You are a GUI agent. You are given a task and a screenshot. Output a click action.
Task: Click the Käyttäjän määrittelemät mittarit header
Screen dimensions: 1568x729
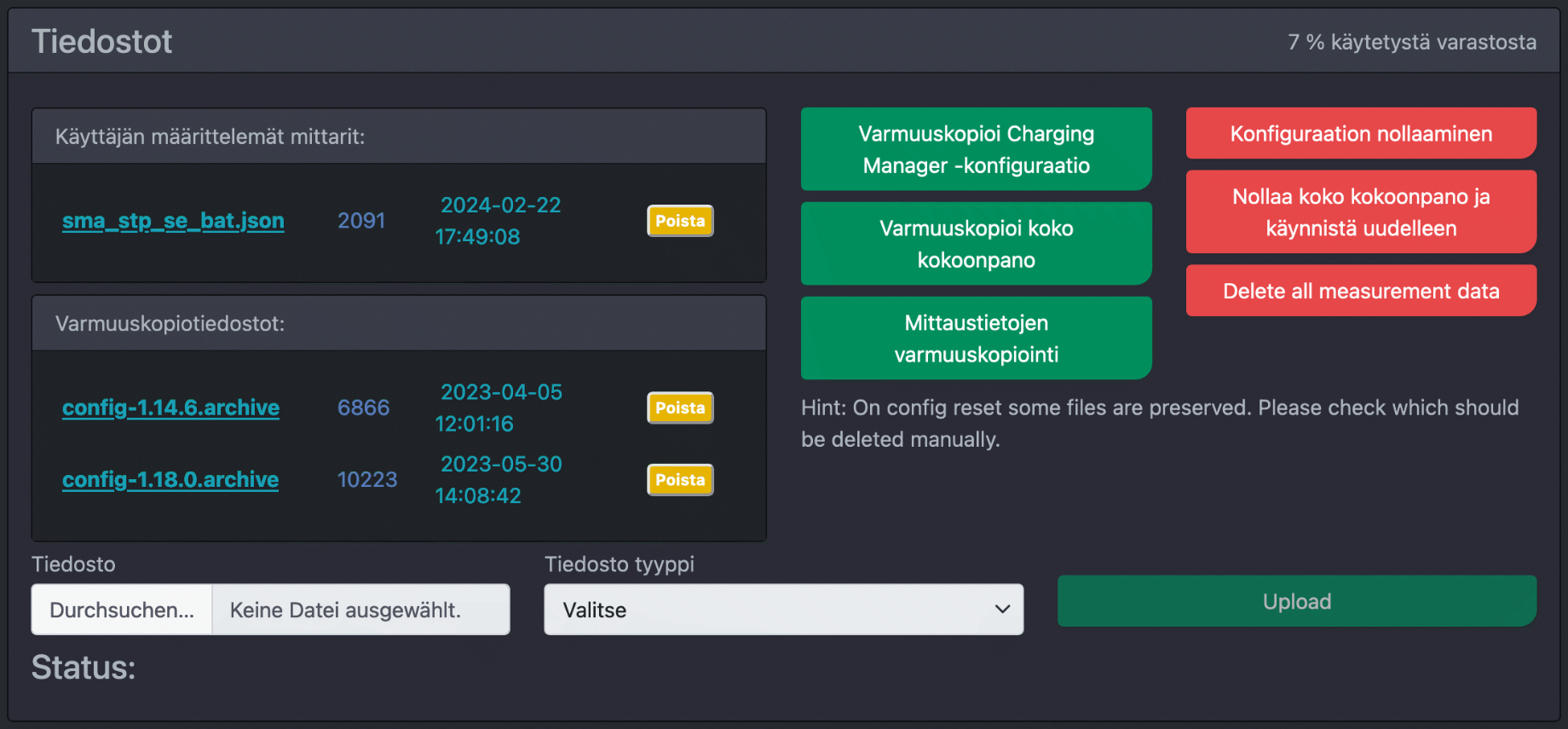[x=210, y=136]
